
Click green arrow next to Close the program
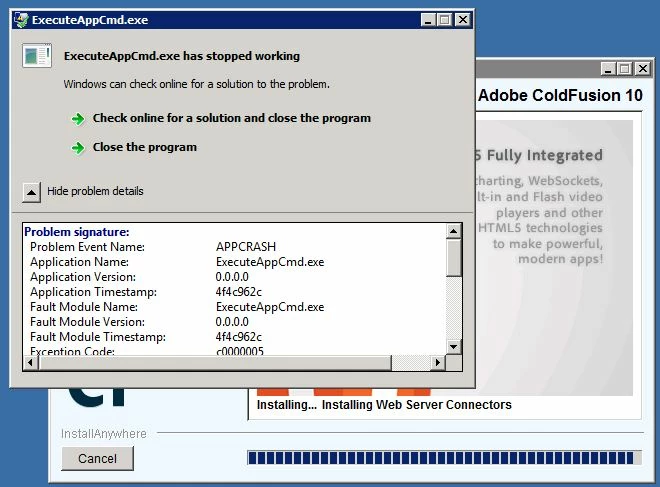78,148
